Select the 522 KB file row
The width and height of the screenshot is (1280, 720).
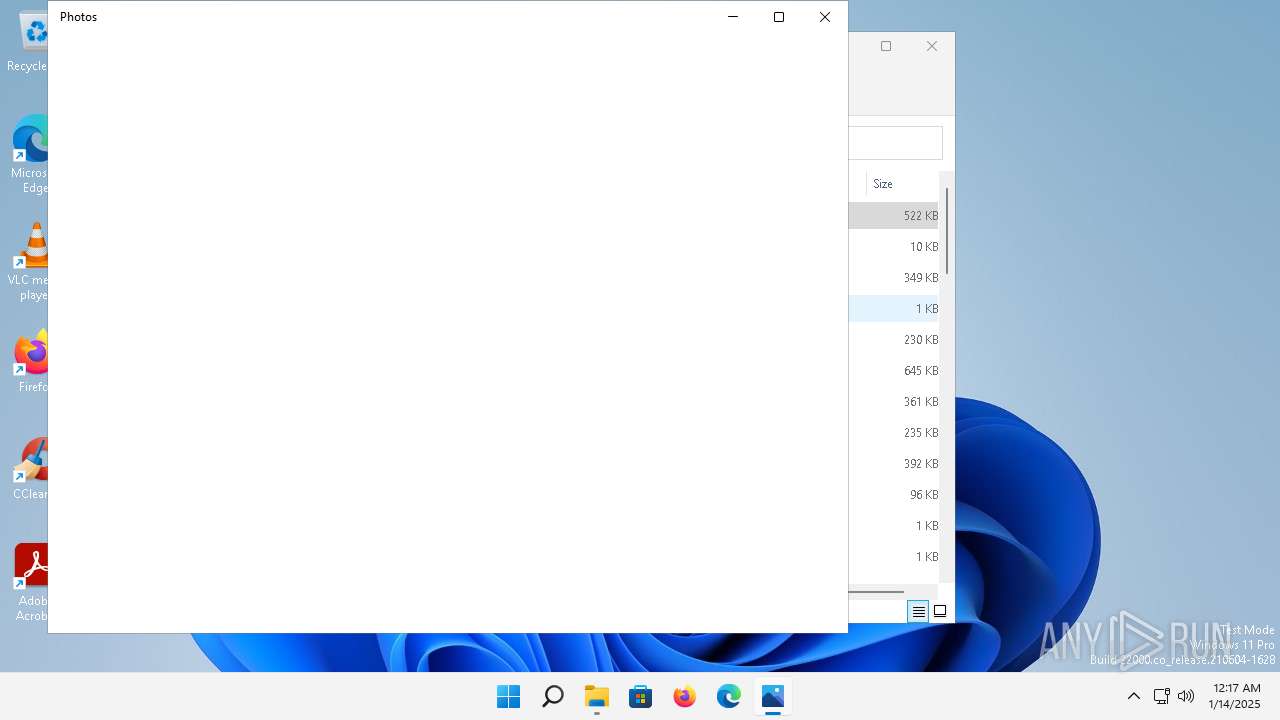click(x=893, y=216)
